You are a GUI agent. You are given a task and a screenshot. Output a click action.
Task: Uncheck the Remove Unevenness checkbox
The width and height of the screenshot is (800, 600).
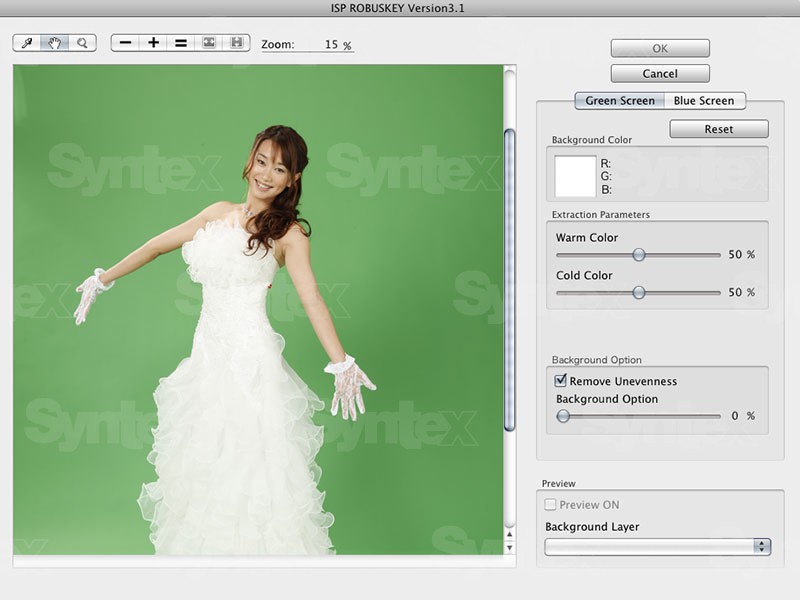[561, 381]
